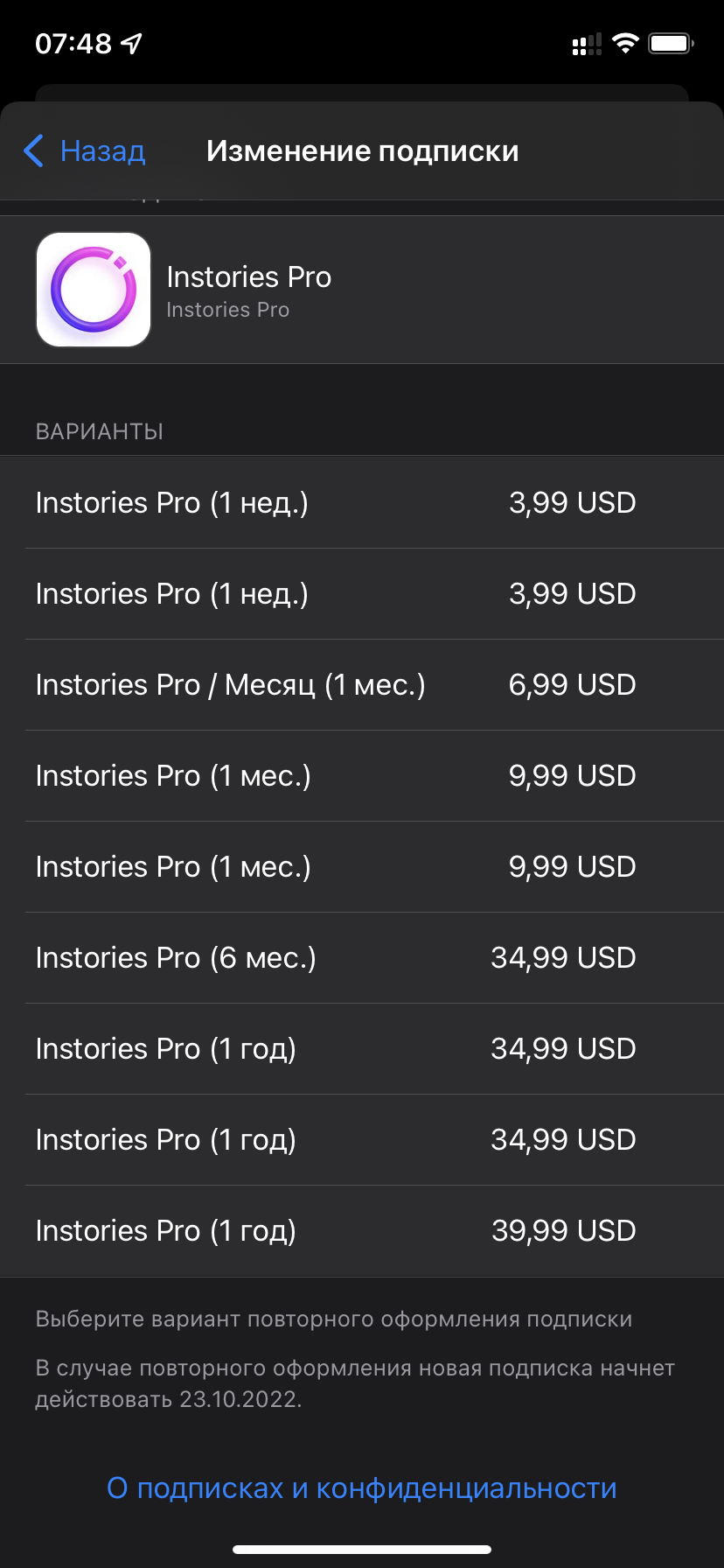Select the first 1 нед. 3,99 USD option
The image size is (724, 1568).
point(362,503)
